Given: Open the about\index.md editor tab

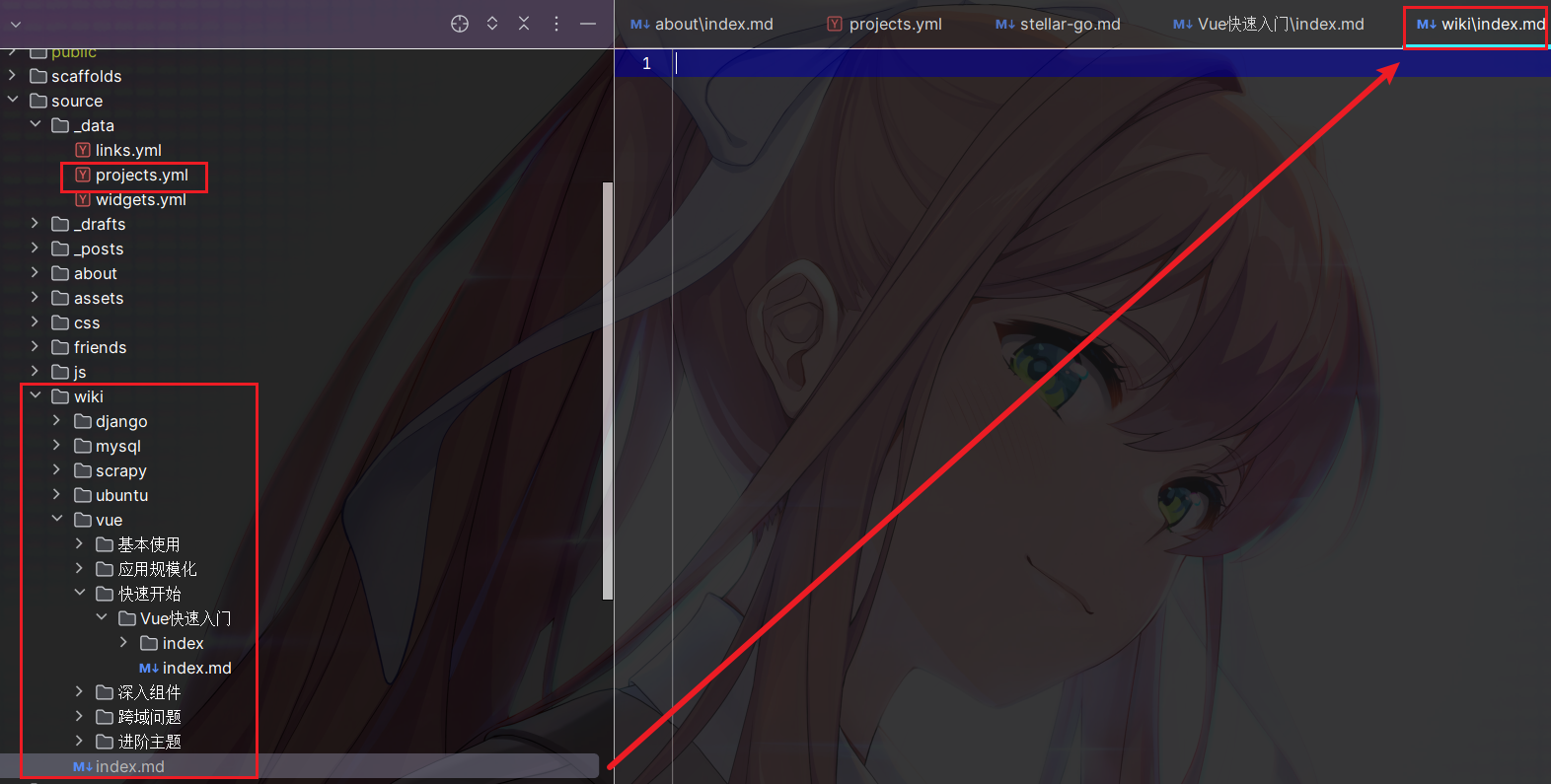Looking at the screenshot, I should pos(712,24).
